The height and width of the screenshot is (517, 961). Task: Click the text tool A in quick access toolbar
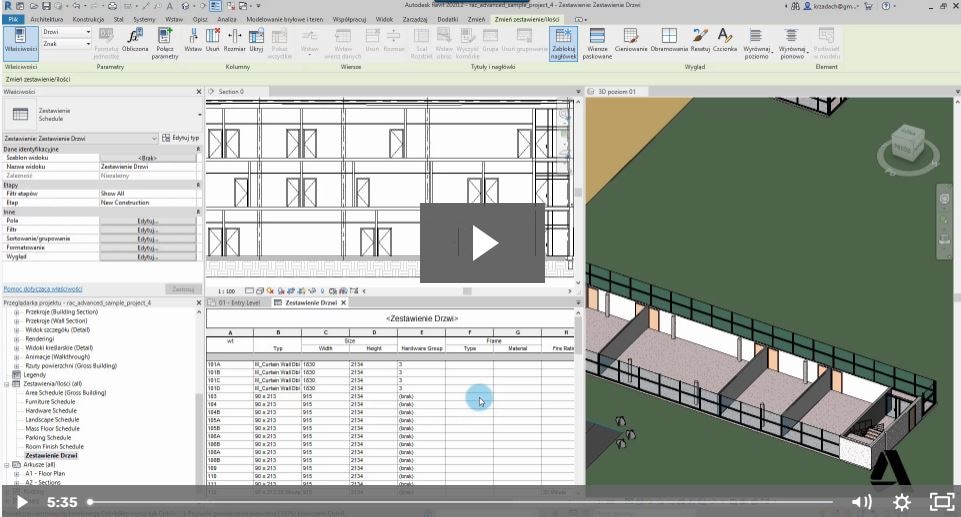pos(169,6)
